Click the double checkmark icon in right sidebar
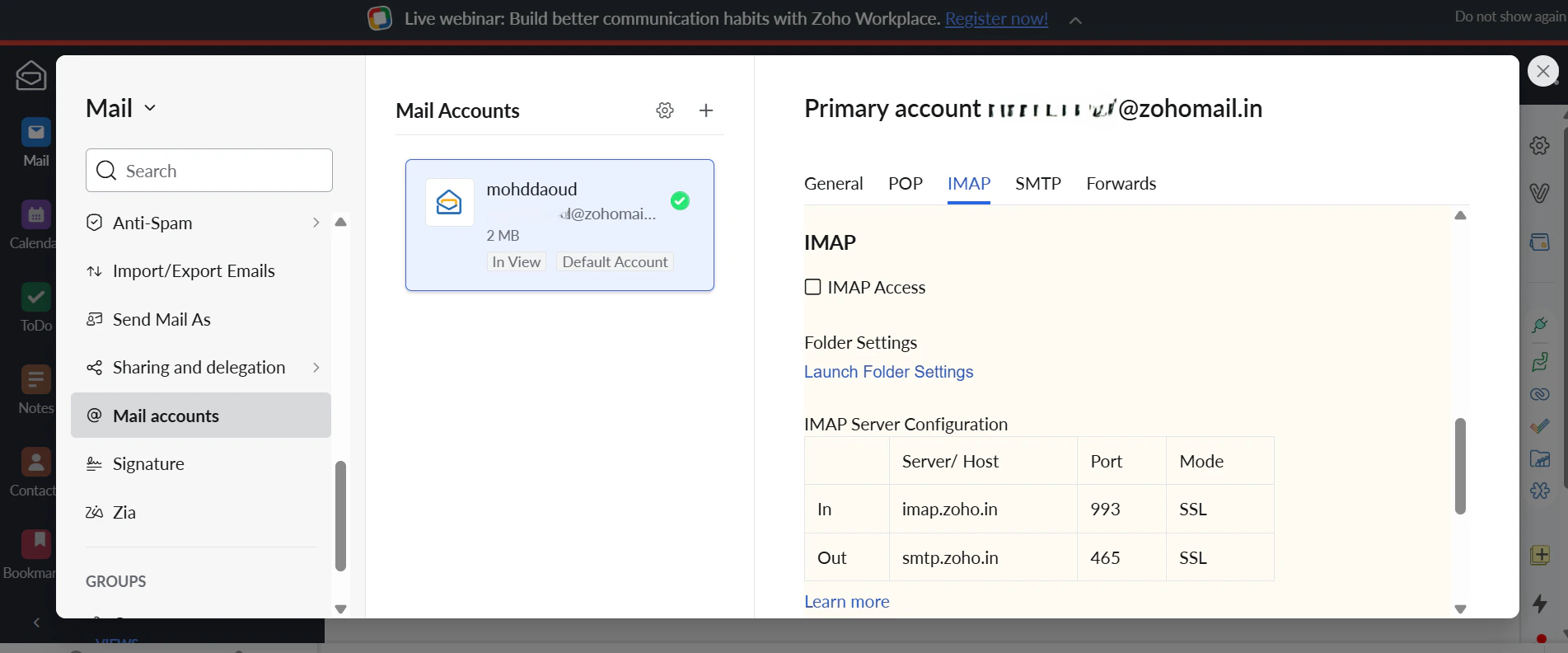The image size is (1568, 653). click(x=1540, y=426)
